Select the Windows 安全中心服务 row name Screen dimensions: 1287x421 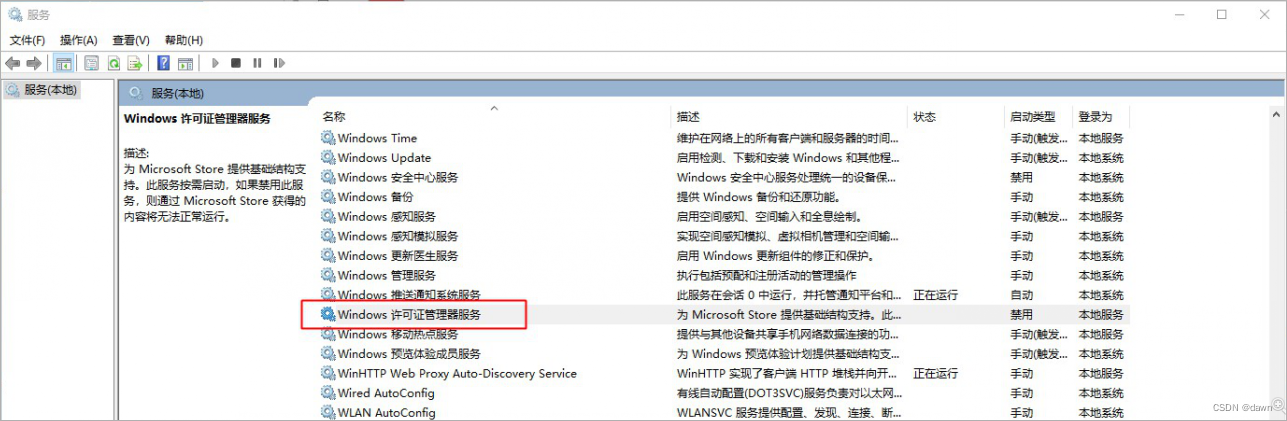398,177
